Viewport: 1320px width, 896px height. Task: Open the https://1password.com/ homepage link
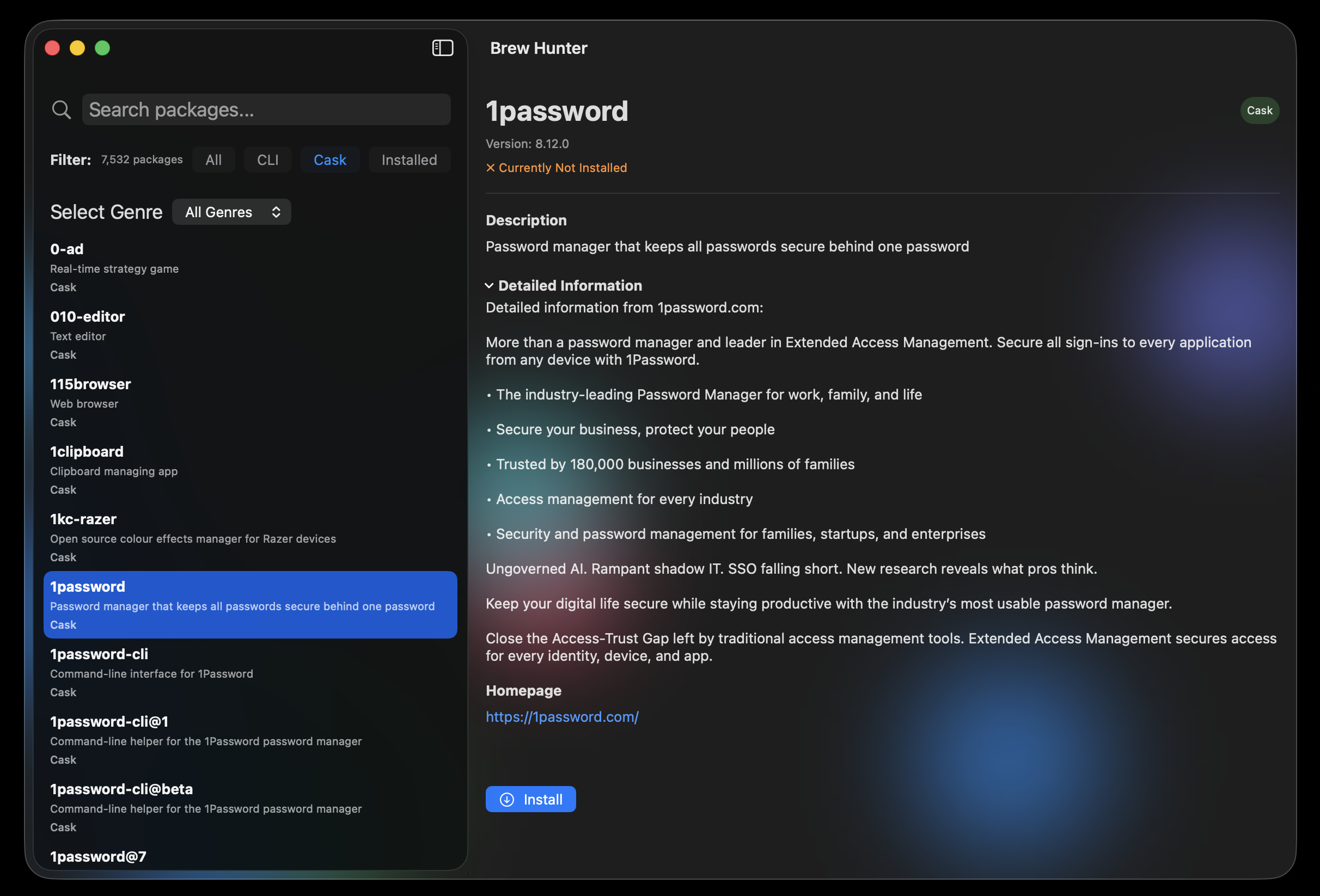563,716
